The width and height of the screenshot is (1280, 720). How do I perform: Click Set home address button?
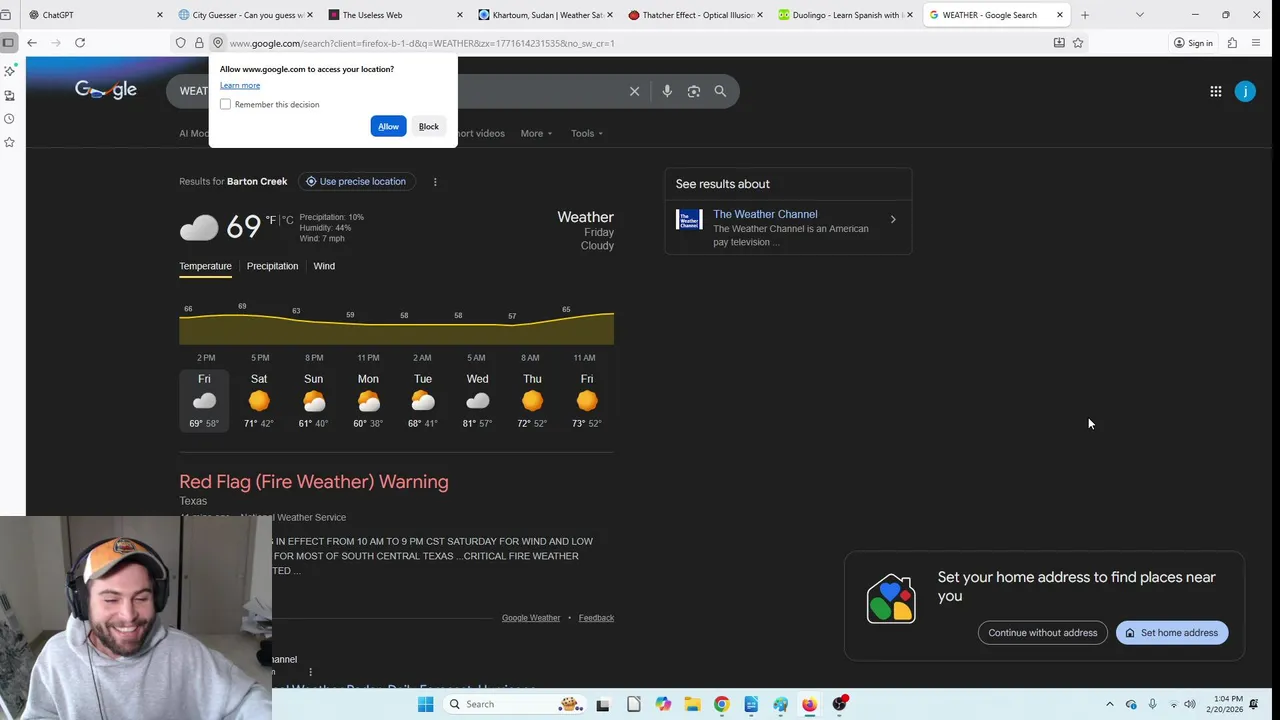click(1172, 633)
